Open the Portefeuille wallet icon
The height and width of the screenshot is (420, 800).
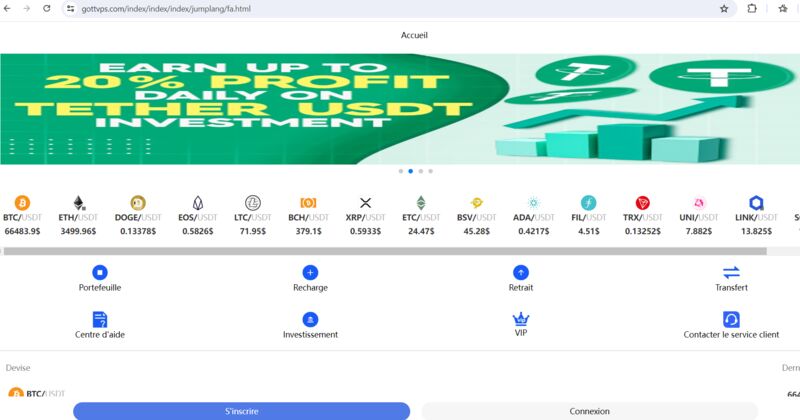(99, 273)
